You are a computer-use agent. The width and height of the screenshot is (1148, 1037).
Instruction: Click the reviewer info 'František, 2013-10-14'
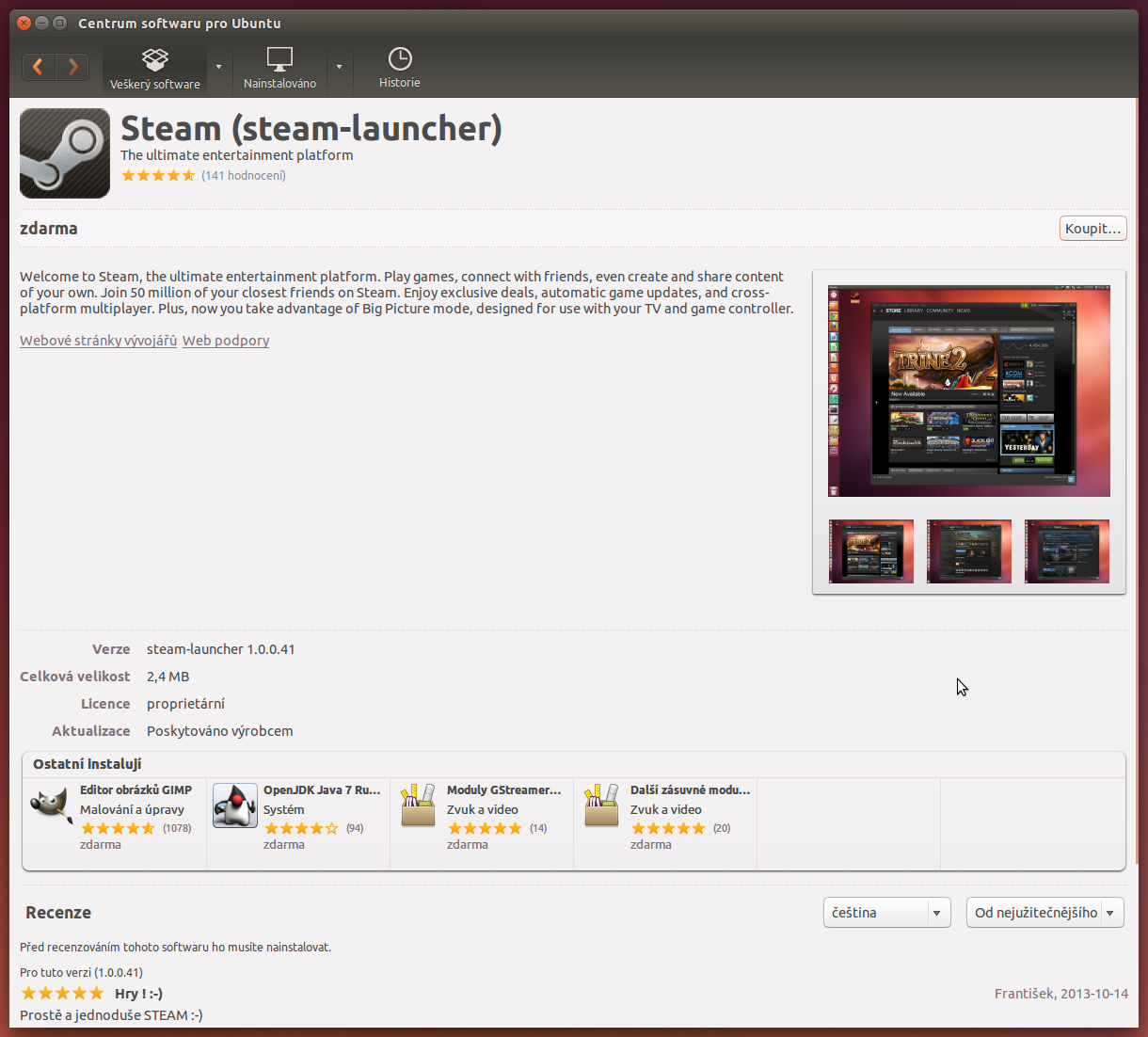click(1061, 994)
